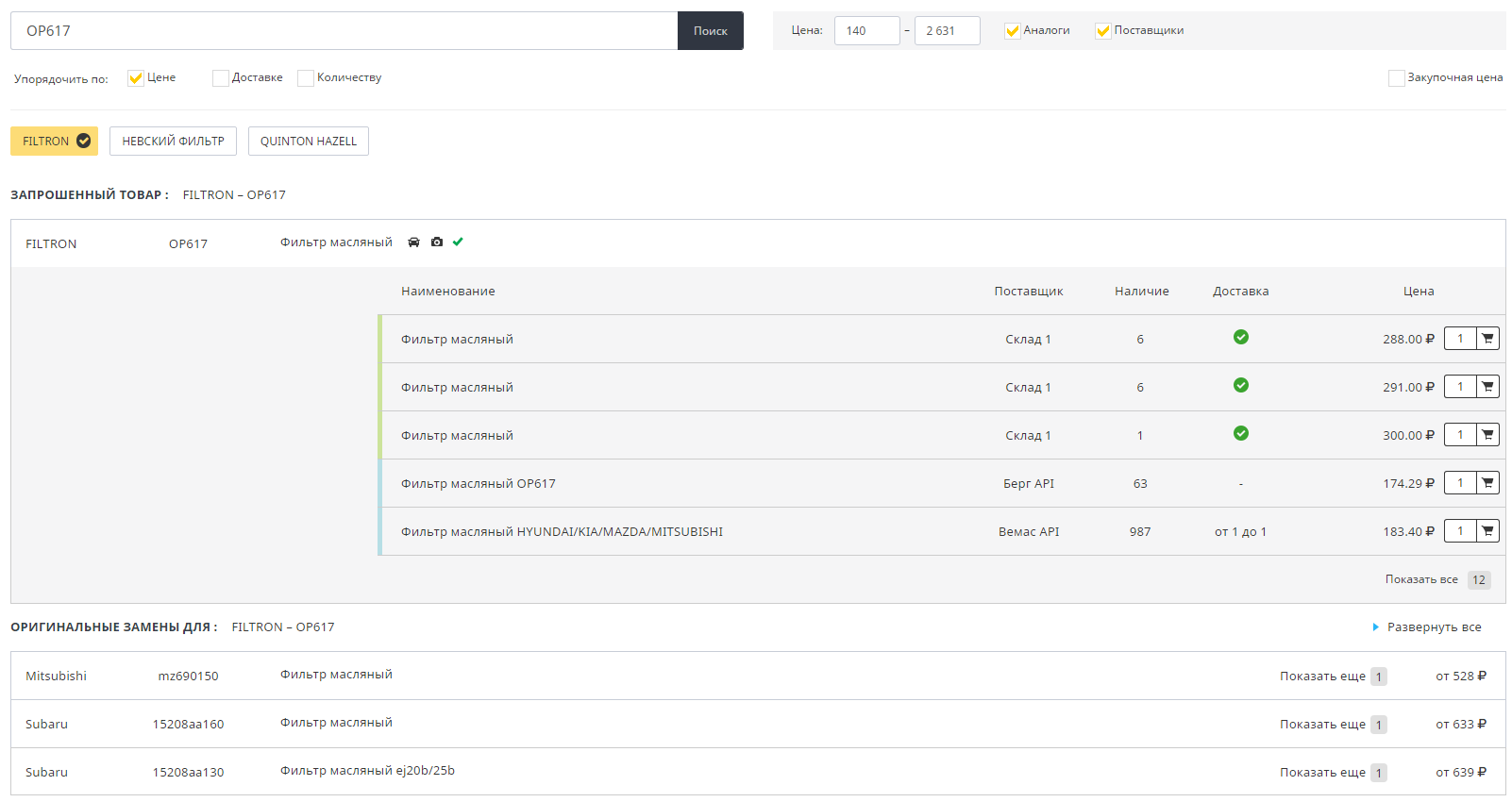
Task: Select the QUINTON HAZELL brand filter
Action: tap(309, 142)
